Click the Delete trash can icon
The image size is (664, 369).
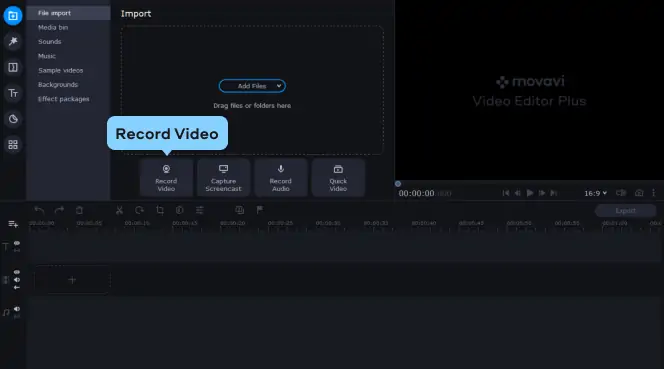pyautogui.click(x=79, y=210)
